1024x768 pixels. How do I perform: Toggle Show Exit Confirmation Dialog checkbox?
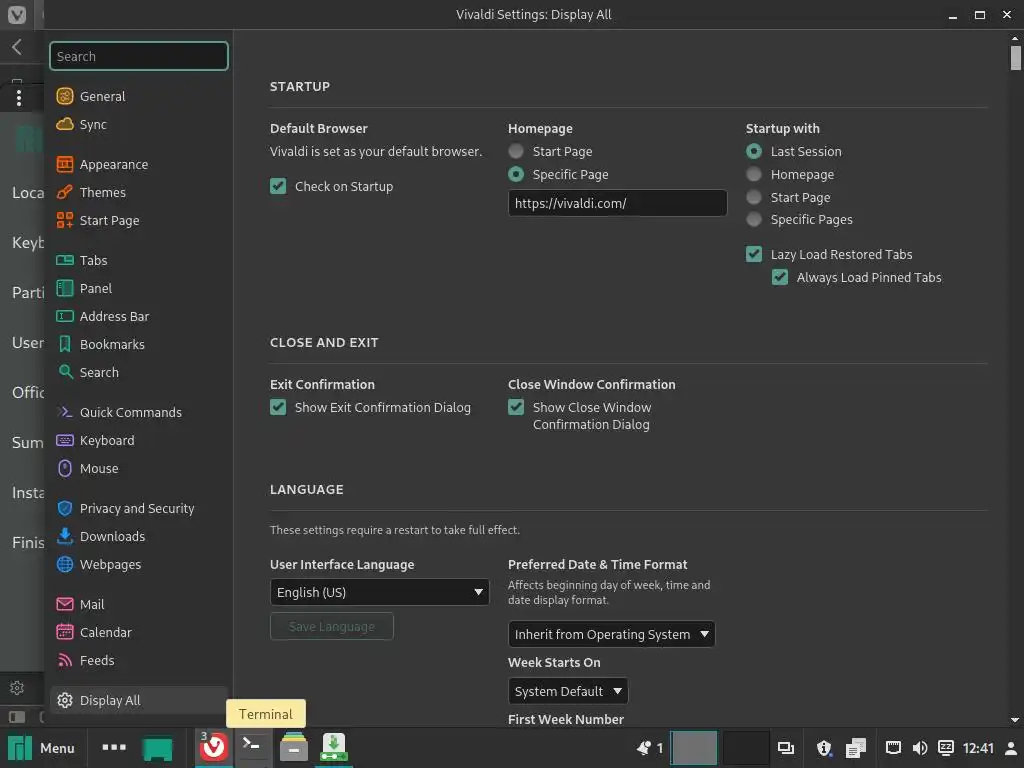[x=278, y=408]
